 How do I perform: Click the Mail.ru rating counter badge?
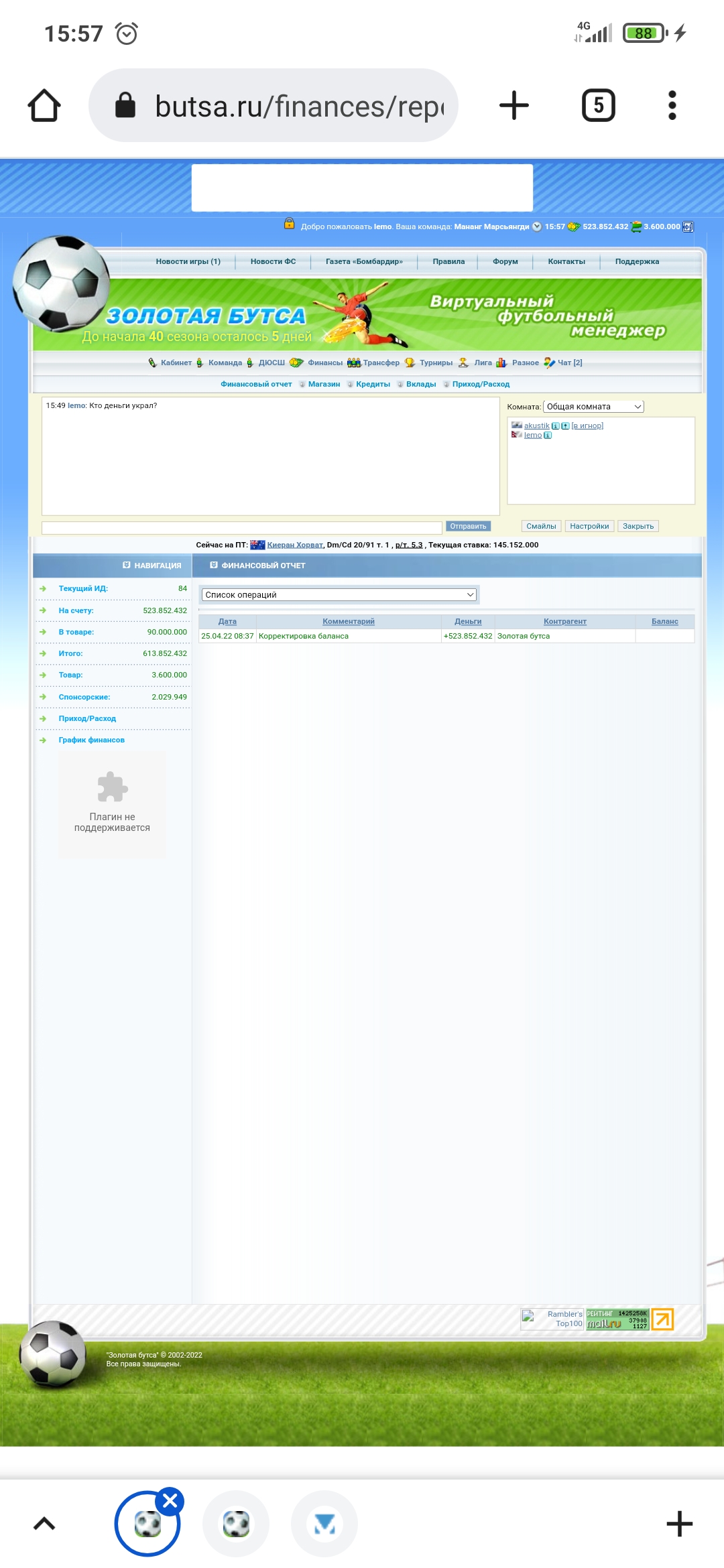617,1319
